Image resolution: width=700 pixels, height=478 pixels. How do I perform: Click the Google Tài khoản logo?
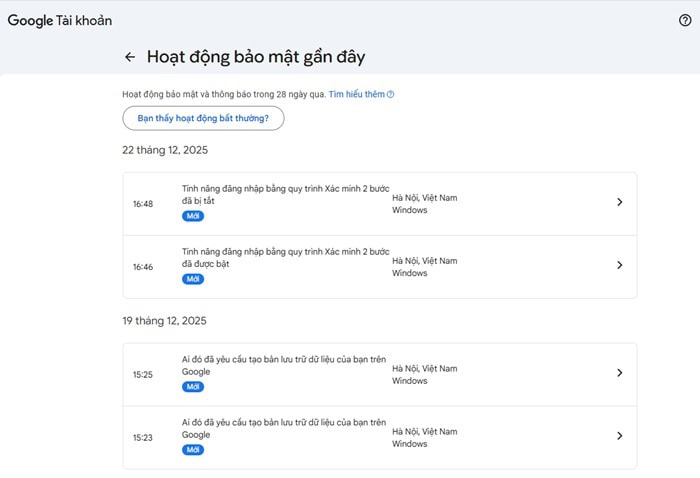(60, 20)
